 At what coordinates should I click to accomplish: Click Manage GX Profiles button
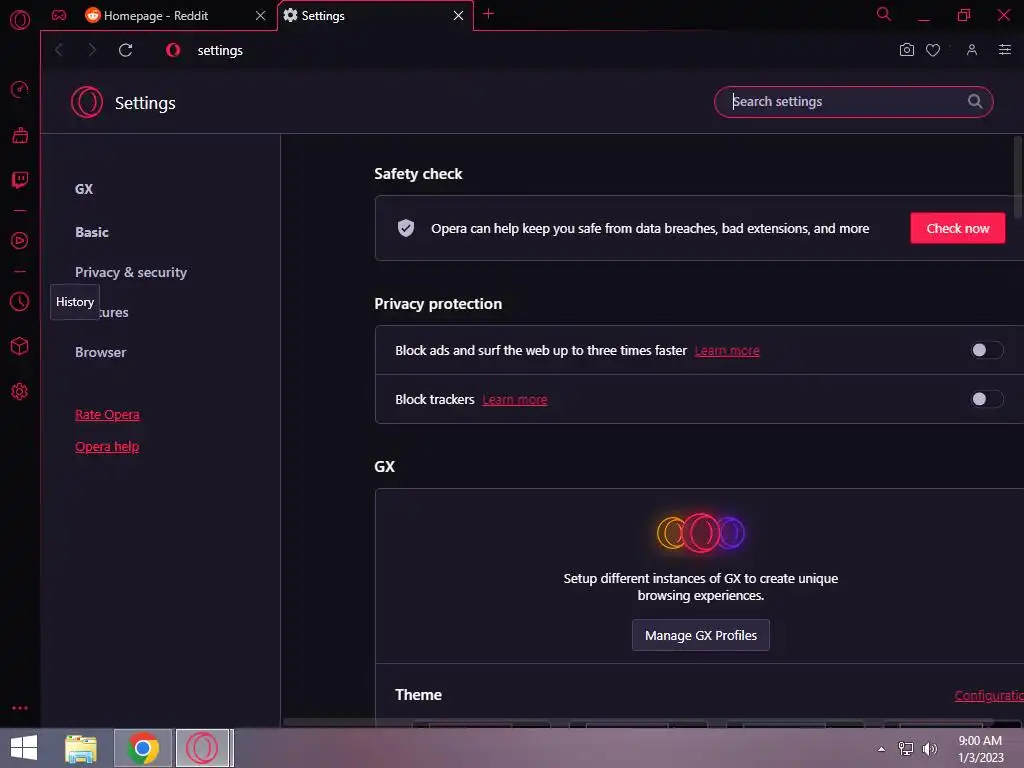(x=701, y=635)
